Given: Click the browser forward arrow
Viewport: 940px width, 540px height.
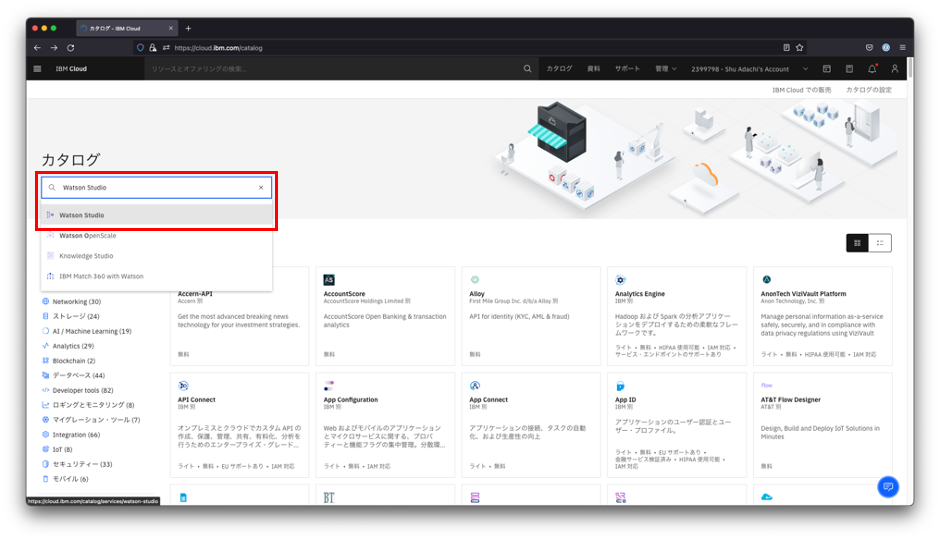Looking at the screenshot, I should tap(54, 48).
